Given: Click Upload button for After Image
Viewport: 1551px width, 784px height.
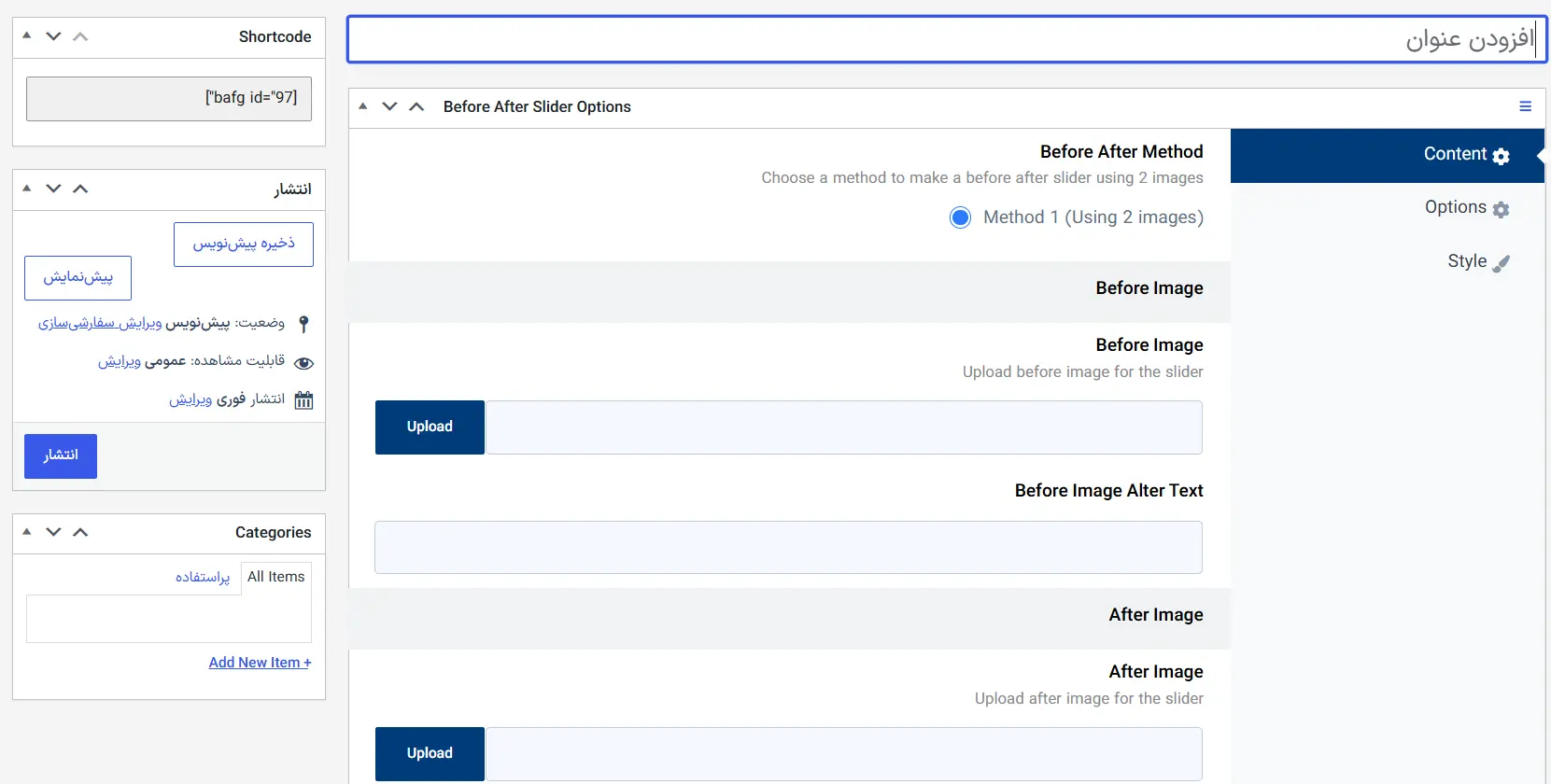Looking at the screenshot, I should click(430, 754).
